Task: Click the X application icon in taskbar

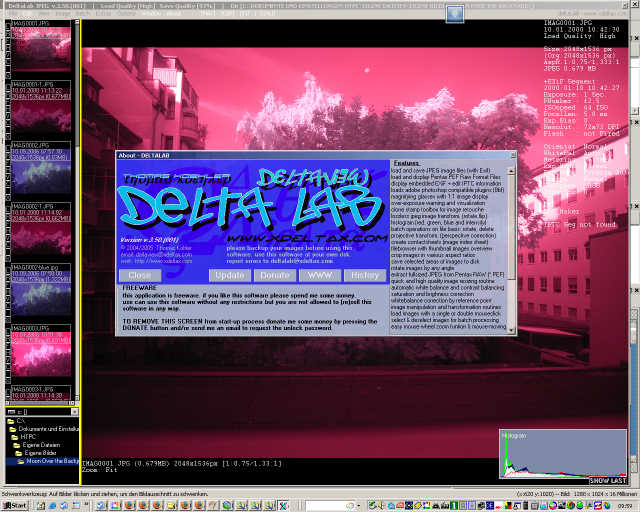Action: click(283, 506)
